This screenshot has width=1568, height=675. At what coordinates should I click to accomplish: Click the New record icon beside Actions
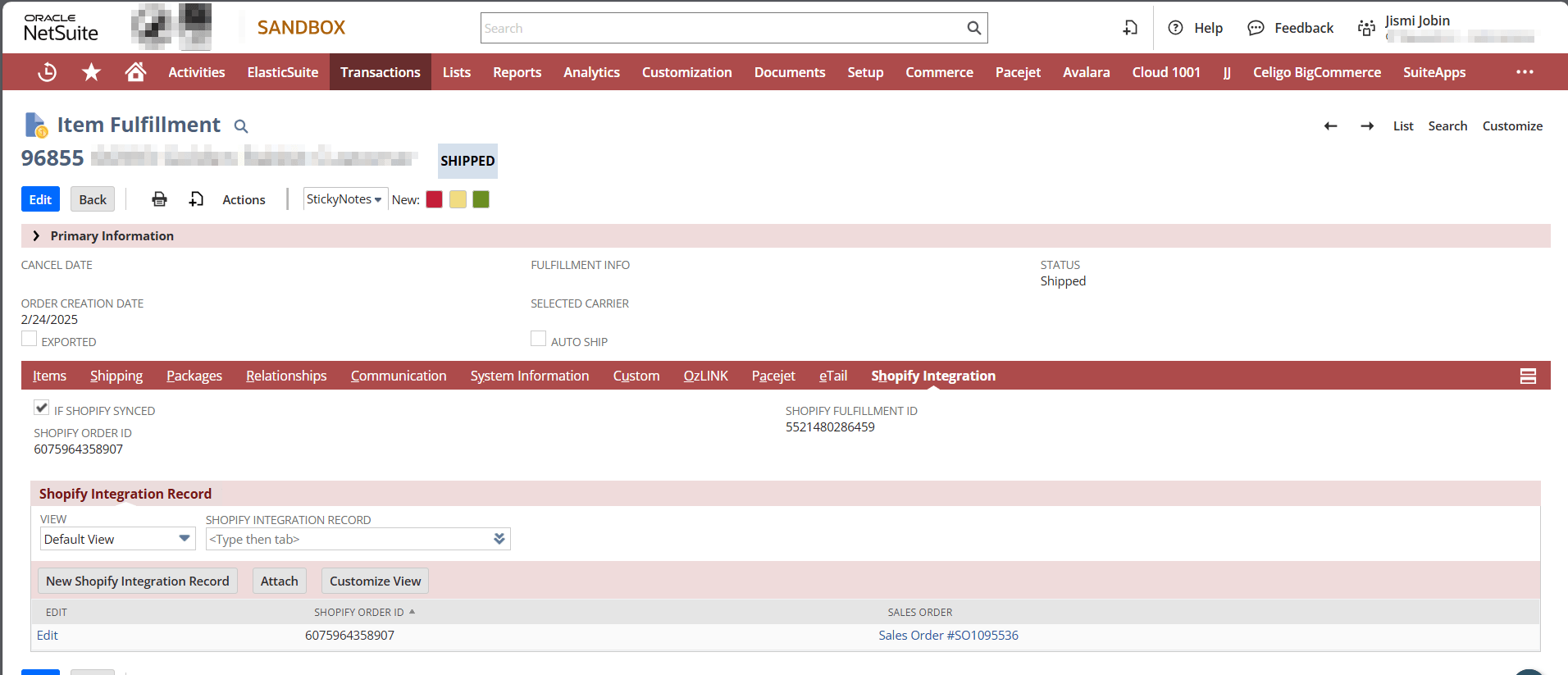[196, 199]
